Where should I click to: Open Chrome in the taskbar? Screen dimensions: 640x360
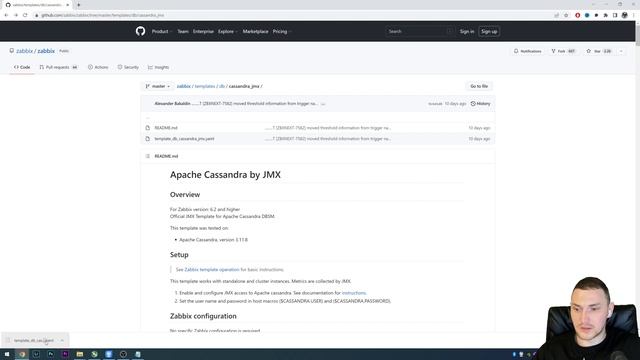tap(22, 354)
